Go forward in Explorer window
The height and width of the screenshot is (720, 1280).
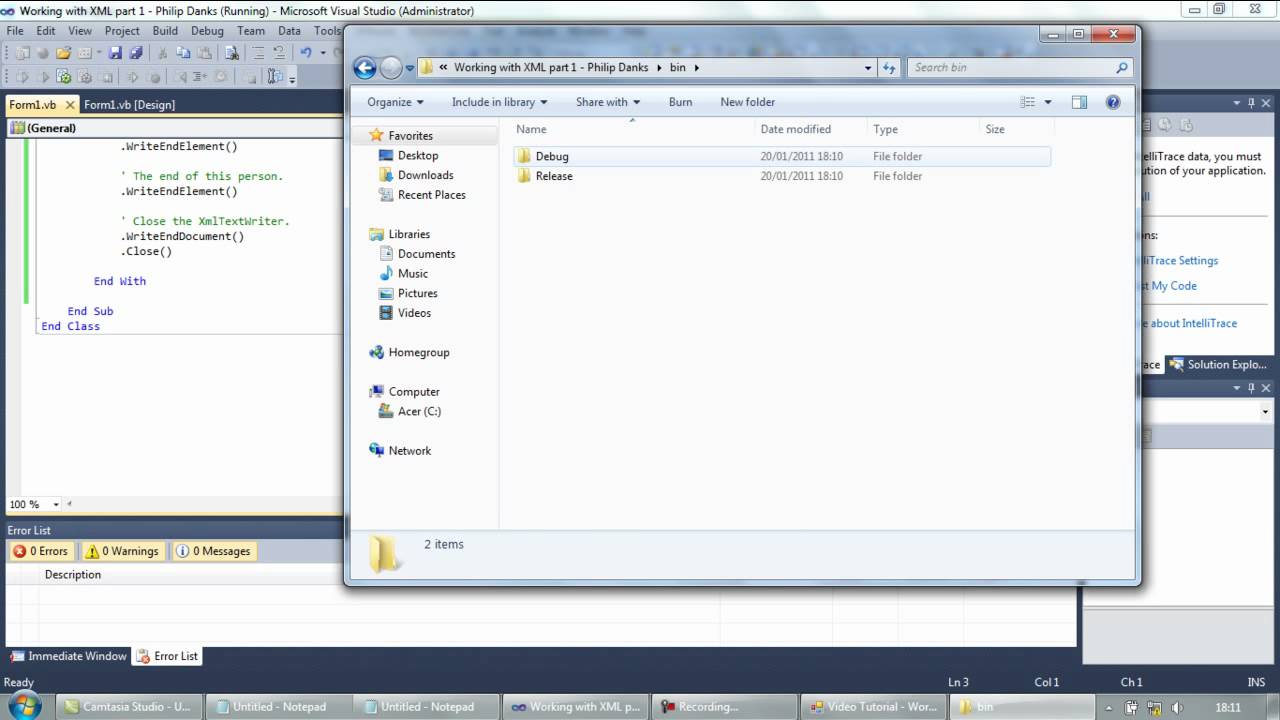pos(391,68)
